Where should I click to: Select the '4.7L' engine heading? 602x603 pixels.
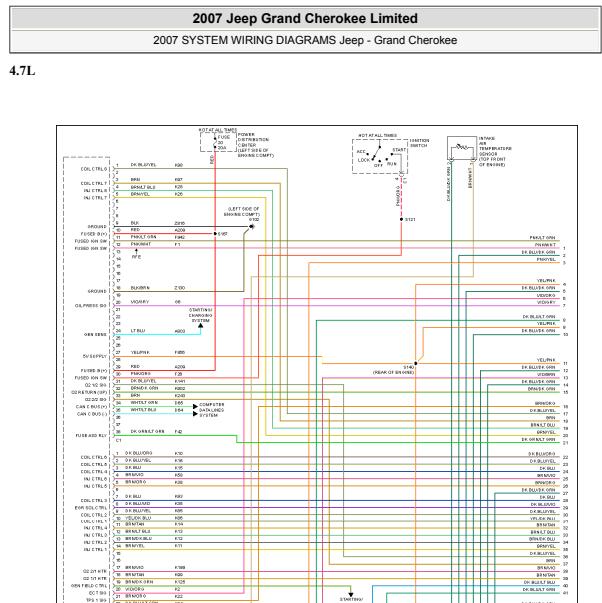tap(22, 71)
